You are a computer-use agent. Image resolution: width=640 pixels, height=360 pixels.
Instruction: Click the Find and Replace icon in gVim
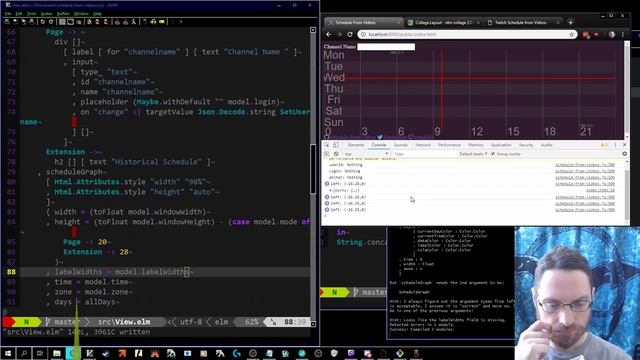coord(89,22)
